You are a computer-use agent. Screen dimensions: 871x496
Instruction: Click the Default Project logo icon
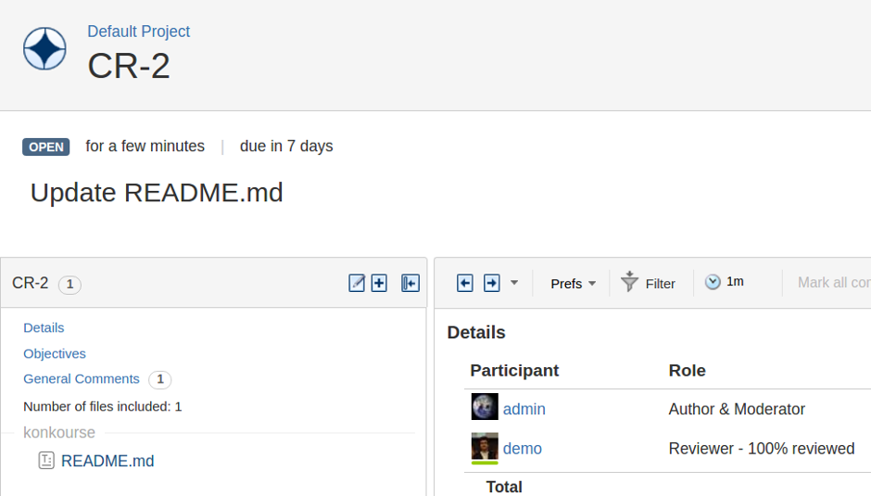(x=45, y=49)
